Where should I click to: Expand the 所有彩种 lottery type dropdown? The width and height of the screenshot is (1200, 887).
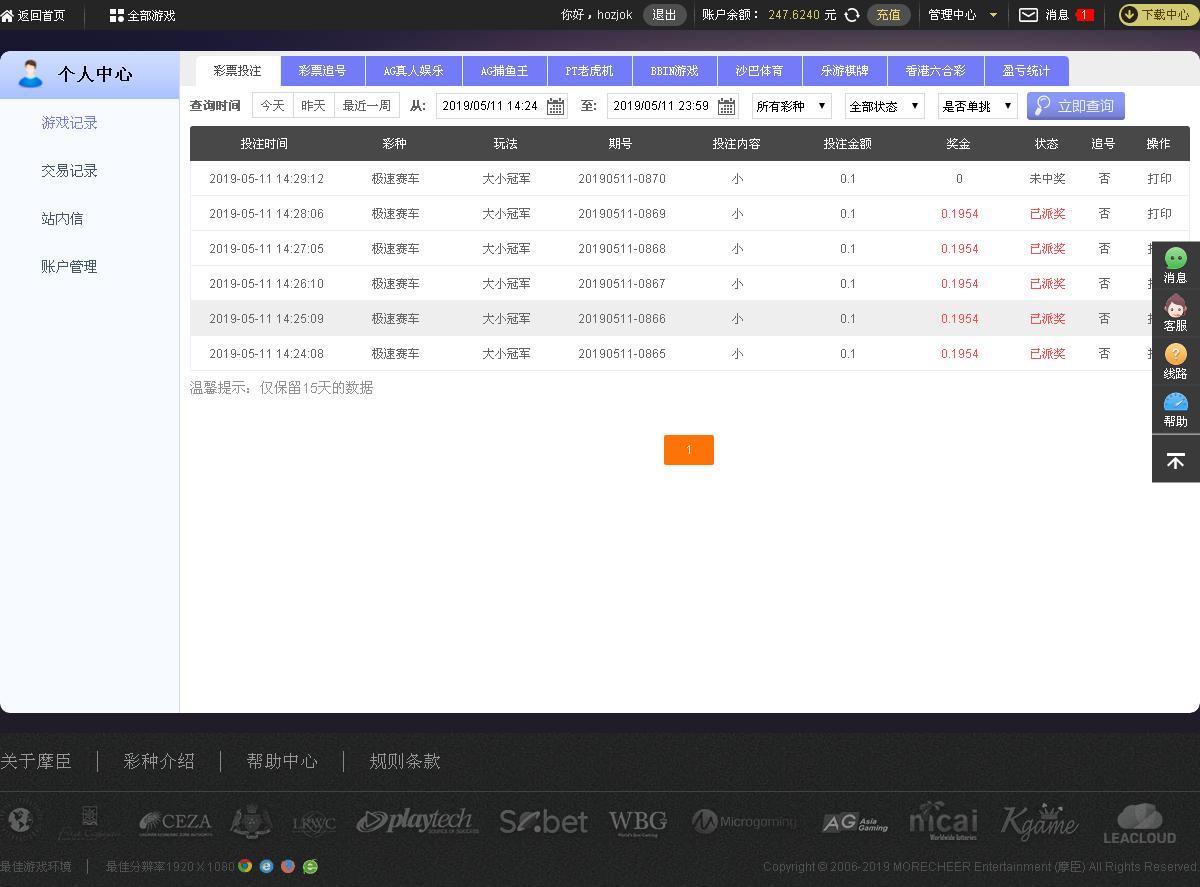click(791, 106)
